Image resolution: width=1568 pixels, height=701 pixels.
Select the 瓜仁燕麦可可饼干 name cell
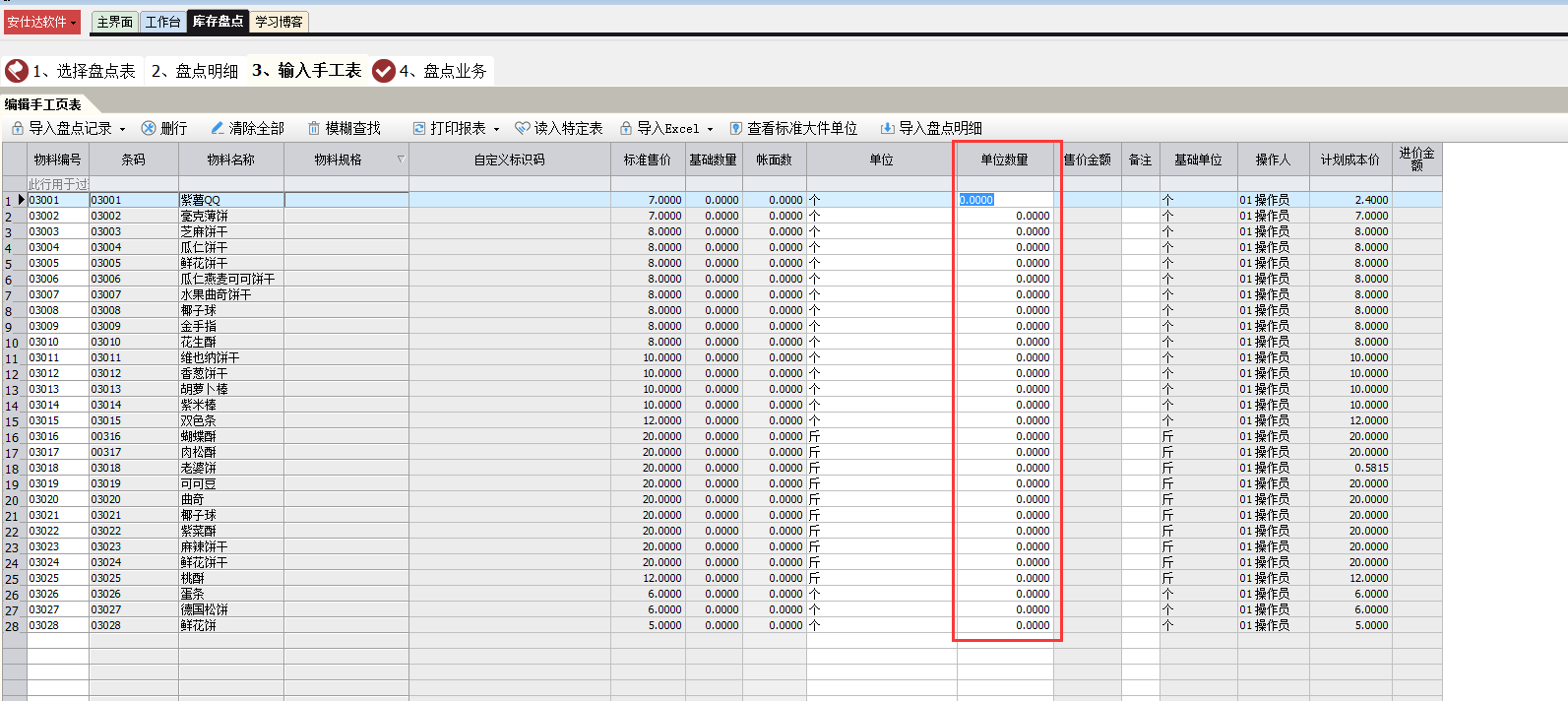pos(231,279)
